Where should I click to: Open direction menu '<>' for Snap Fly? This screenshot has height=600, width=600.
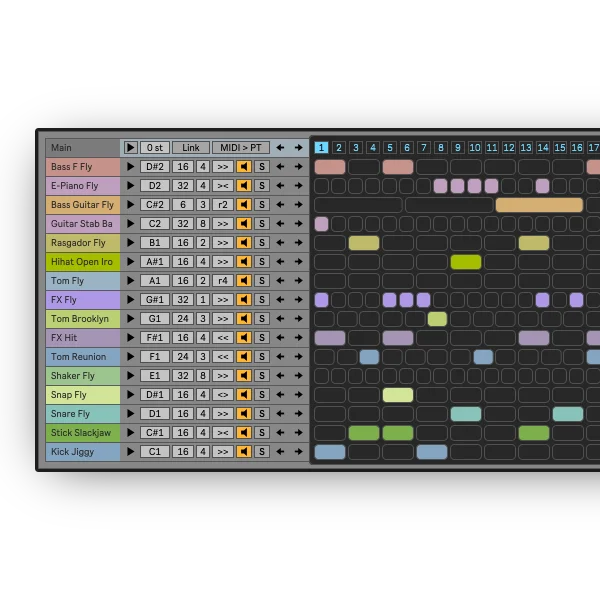point(223,395)
